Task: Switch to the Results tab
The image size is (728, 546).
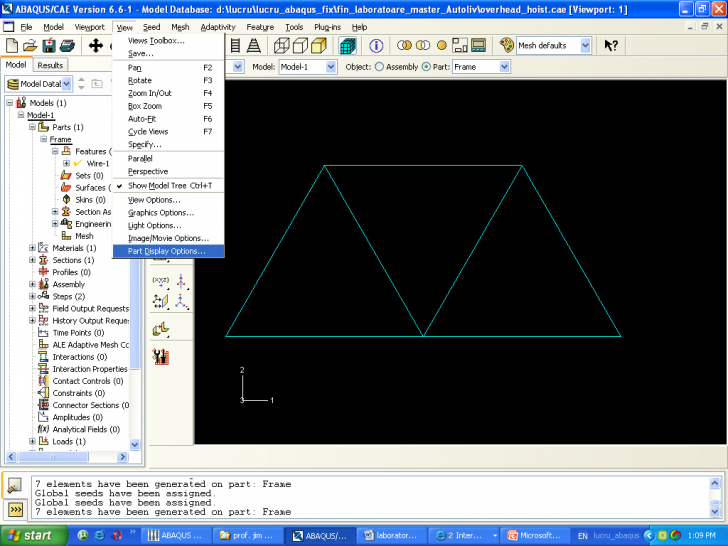Action: pos(50,65)
